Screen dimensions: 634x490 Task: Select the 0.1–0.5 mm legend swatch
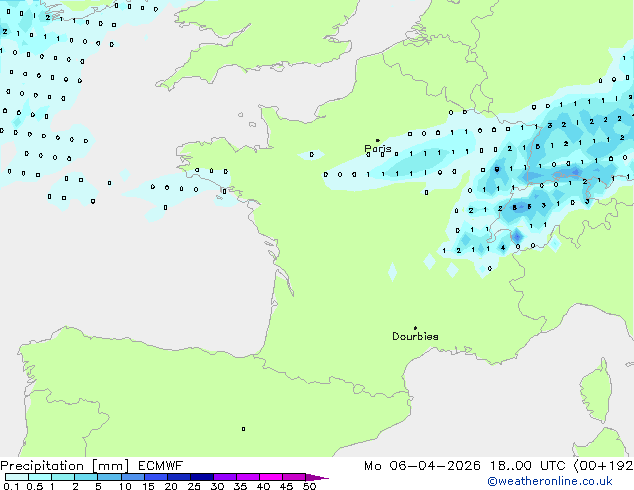[x=17, y=477]
